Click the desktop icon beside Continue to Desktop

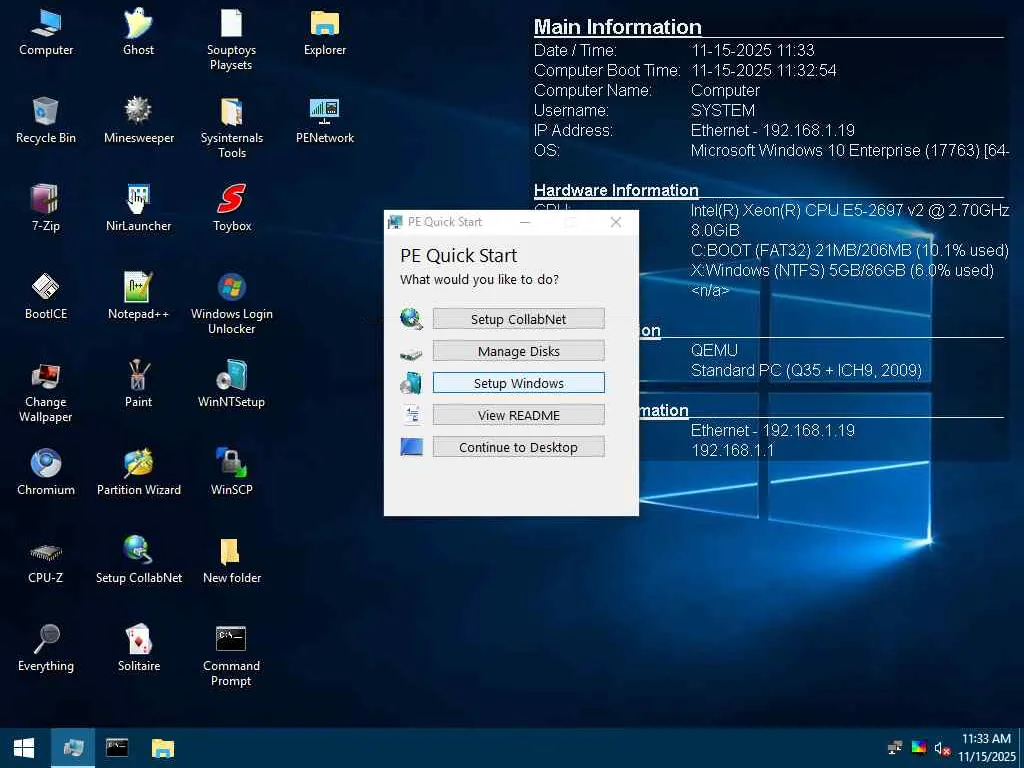click(411, 447)
